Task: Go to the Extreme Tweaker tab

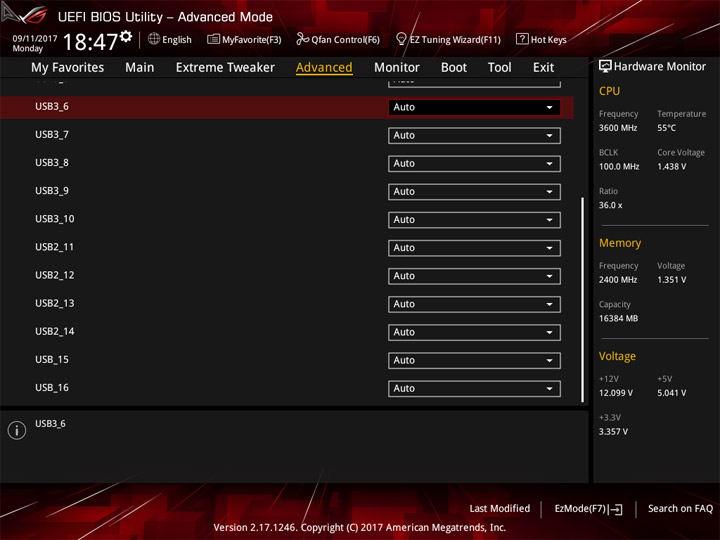Action: 225,68
